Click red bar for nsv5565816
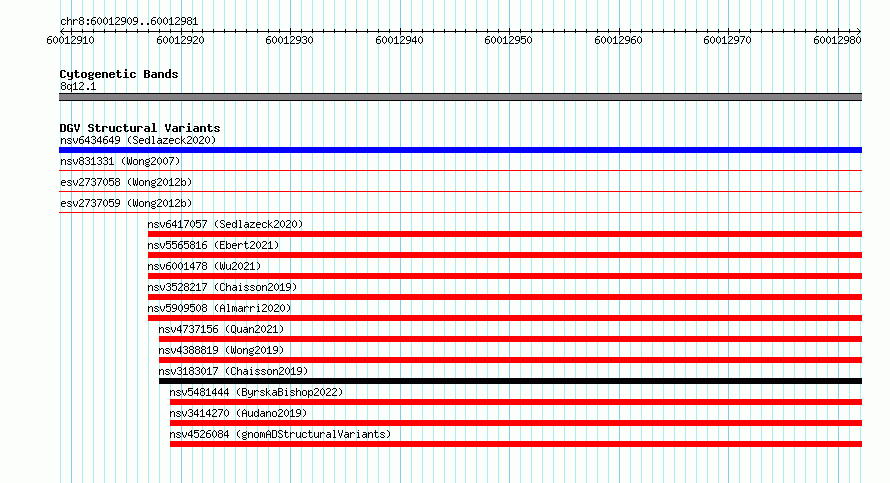Screen dimensions: 890x483 coord(505,255)
